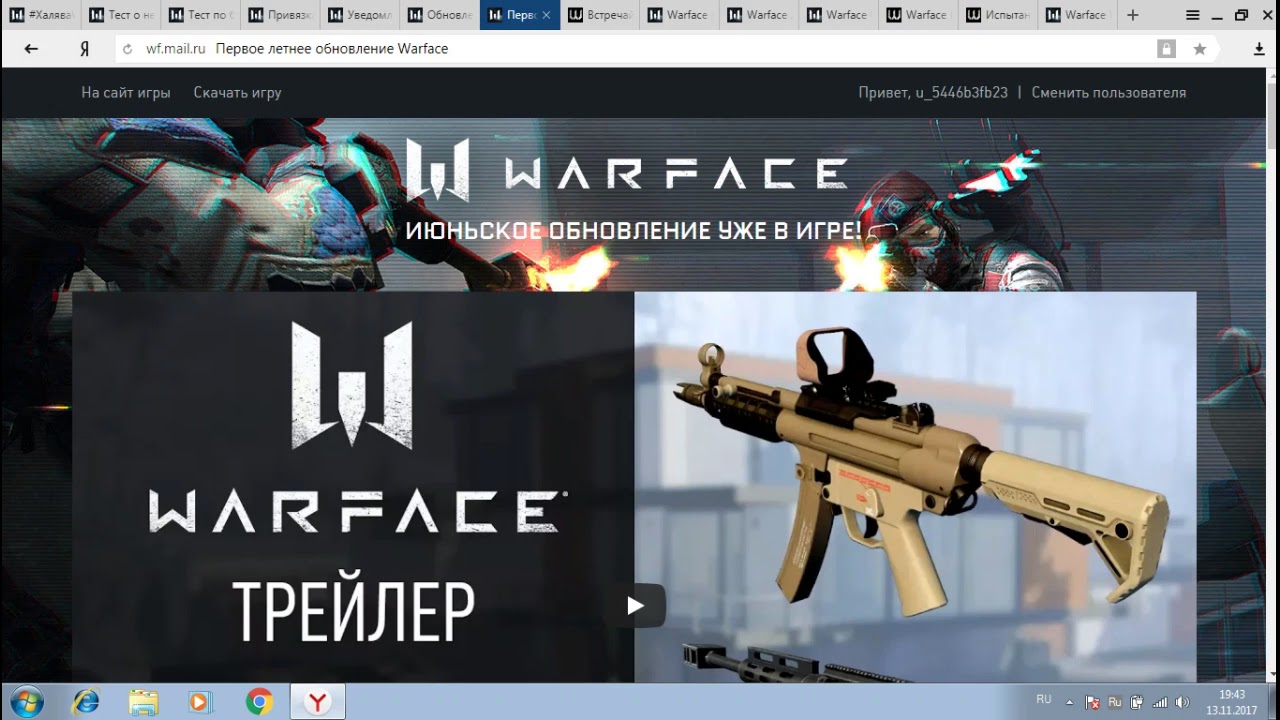Launch Internet Explorer from the taskbar

coord(86,702)
